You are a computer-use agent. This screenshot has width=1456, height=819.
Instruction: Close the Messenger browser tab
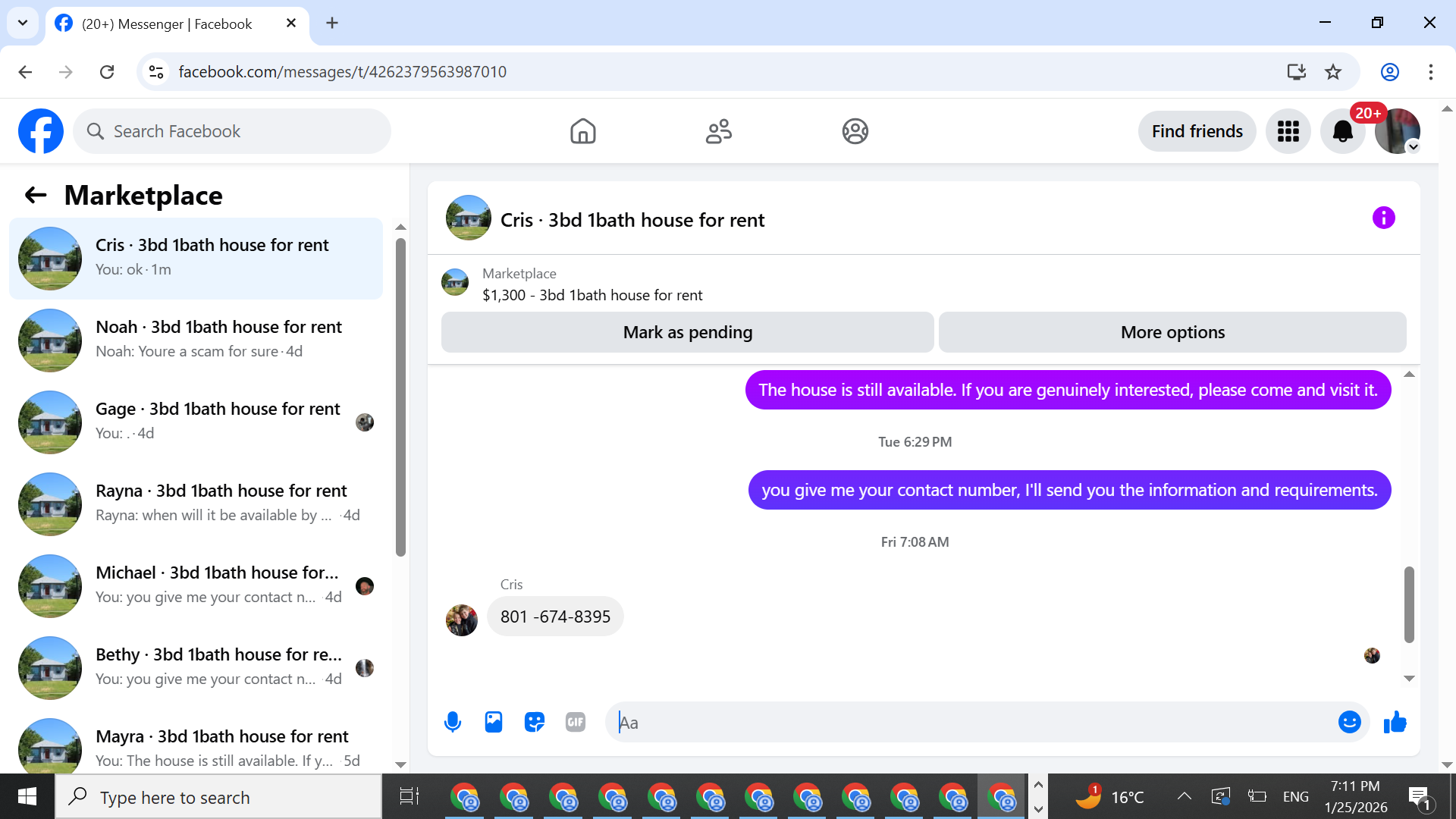coord(291,24)
